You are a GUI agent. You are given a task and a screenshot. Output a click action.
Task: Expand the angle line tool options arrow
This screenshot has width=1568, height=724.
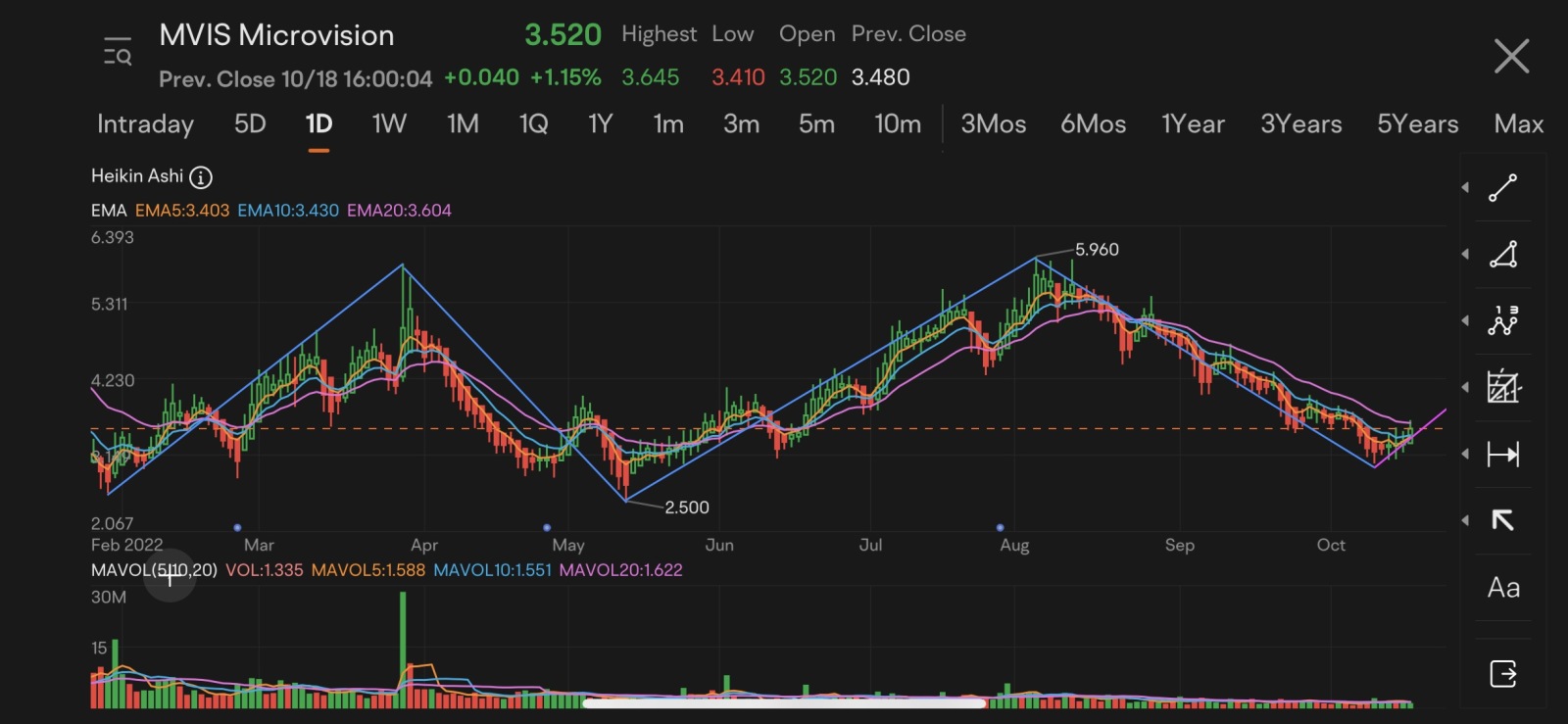1465,254
